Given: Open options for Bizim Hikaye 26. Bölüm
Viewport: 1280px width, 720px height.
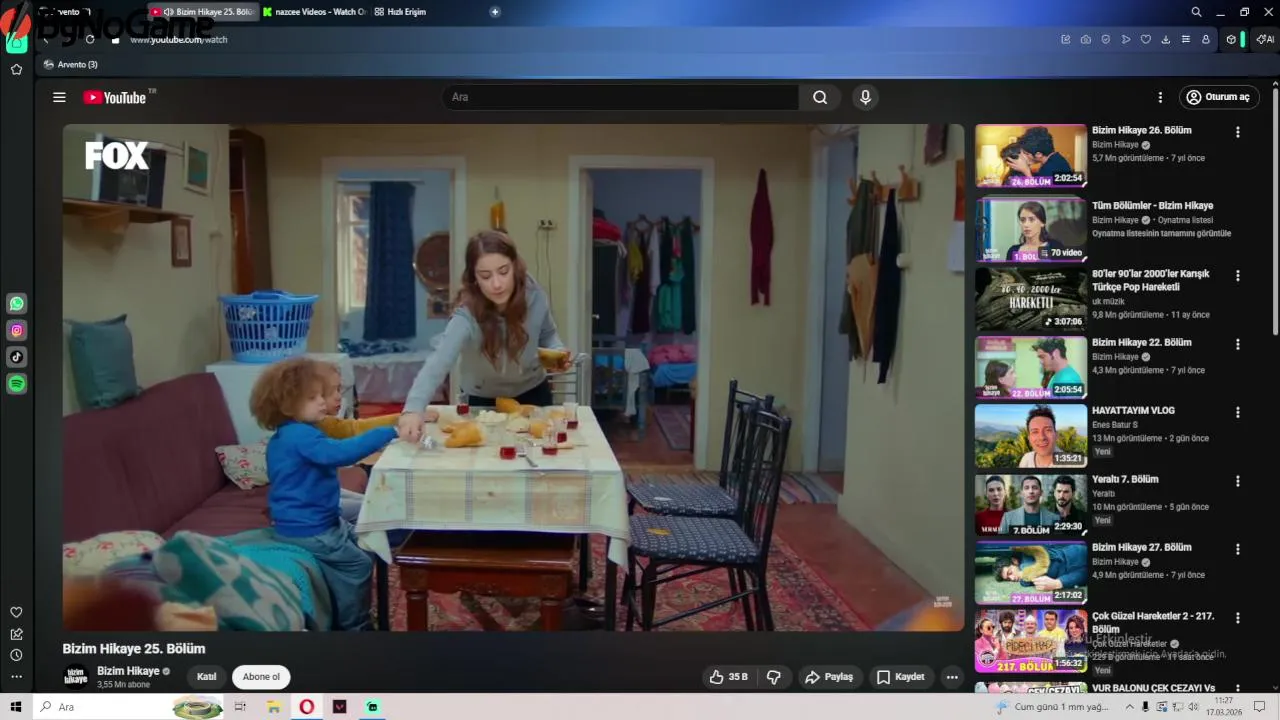Looking at the screenshot, I should [1238, 132].
